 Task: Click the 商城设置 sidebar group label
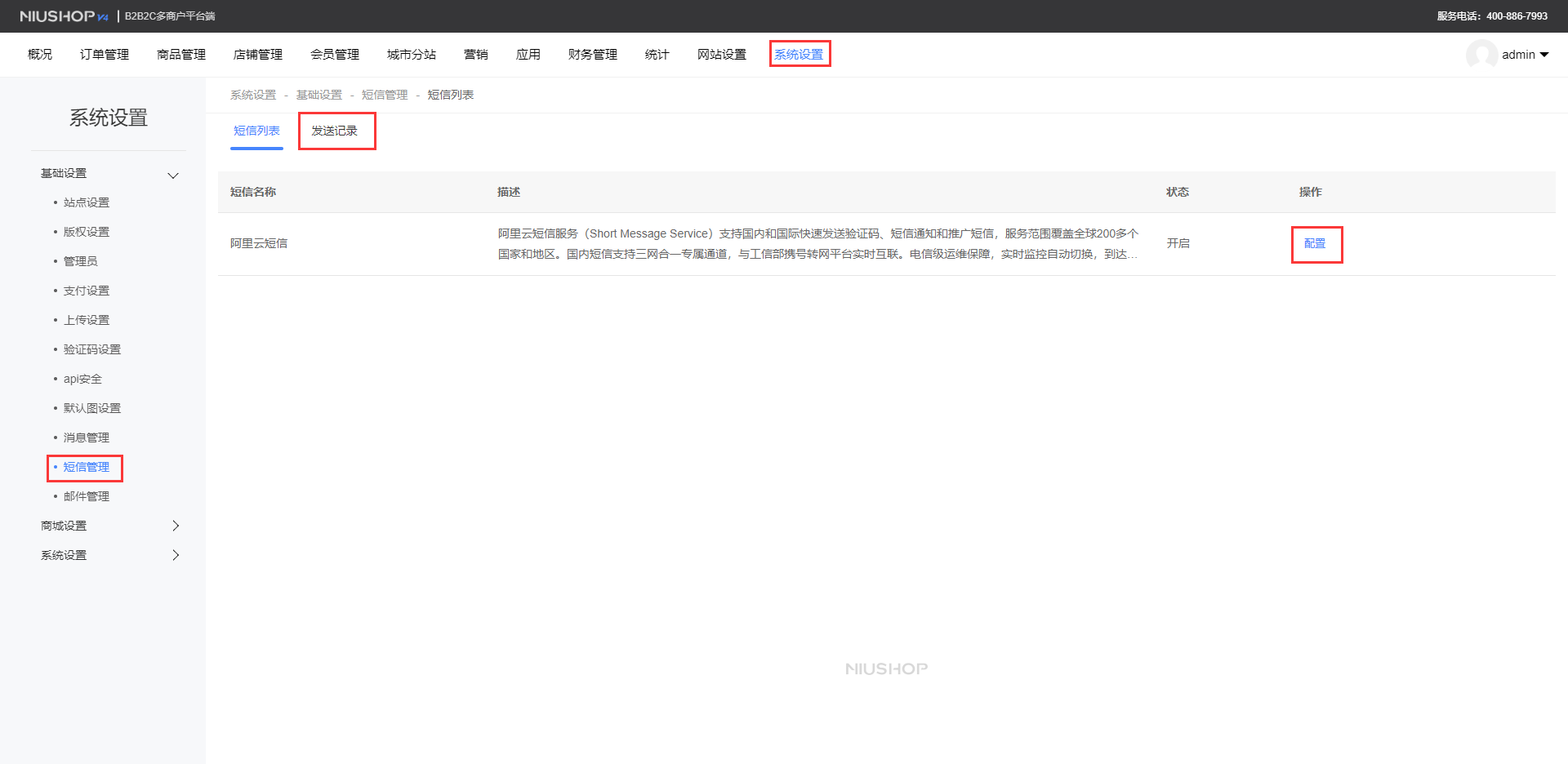pos(64,526)
